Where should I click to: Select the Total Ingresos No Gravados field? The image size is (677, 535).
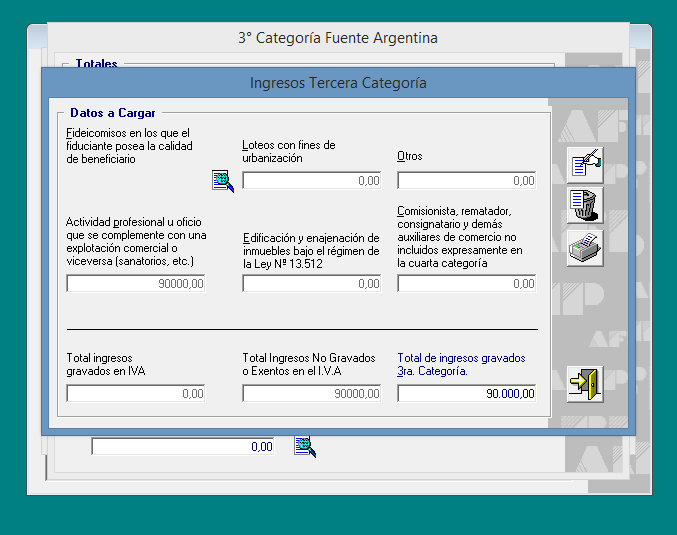(x=311, y=394)
